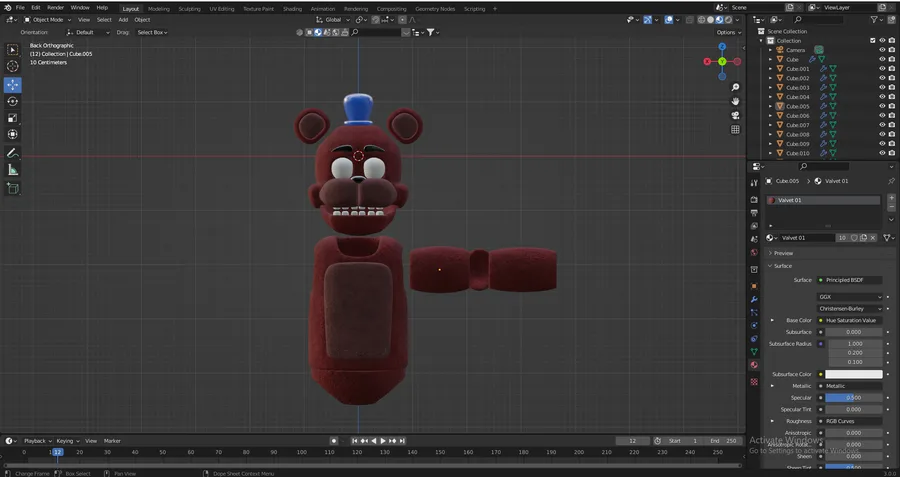Add a new material slot
This screenshot has width=900, height=477.
pyautogui.click(x=891, y=197)
